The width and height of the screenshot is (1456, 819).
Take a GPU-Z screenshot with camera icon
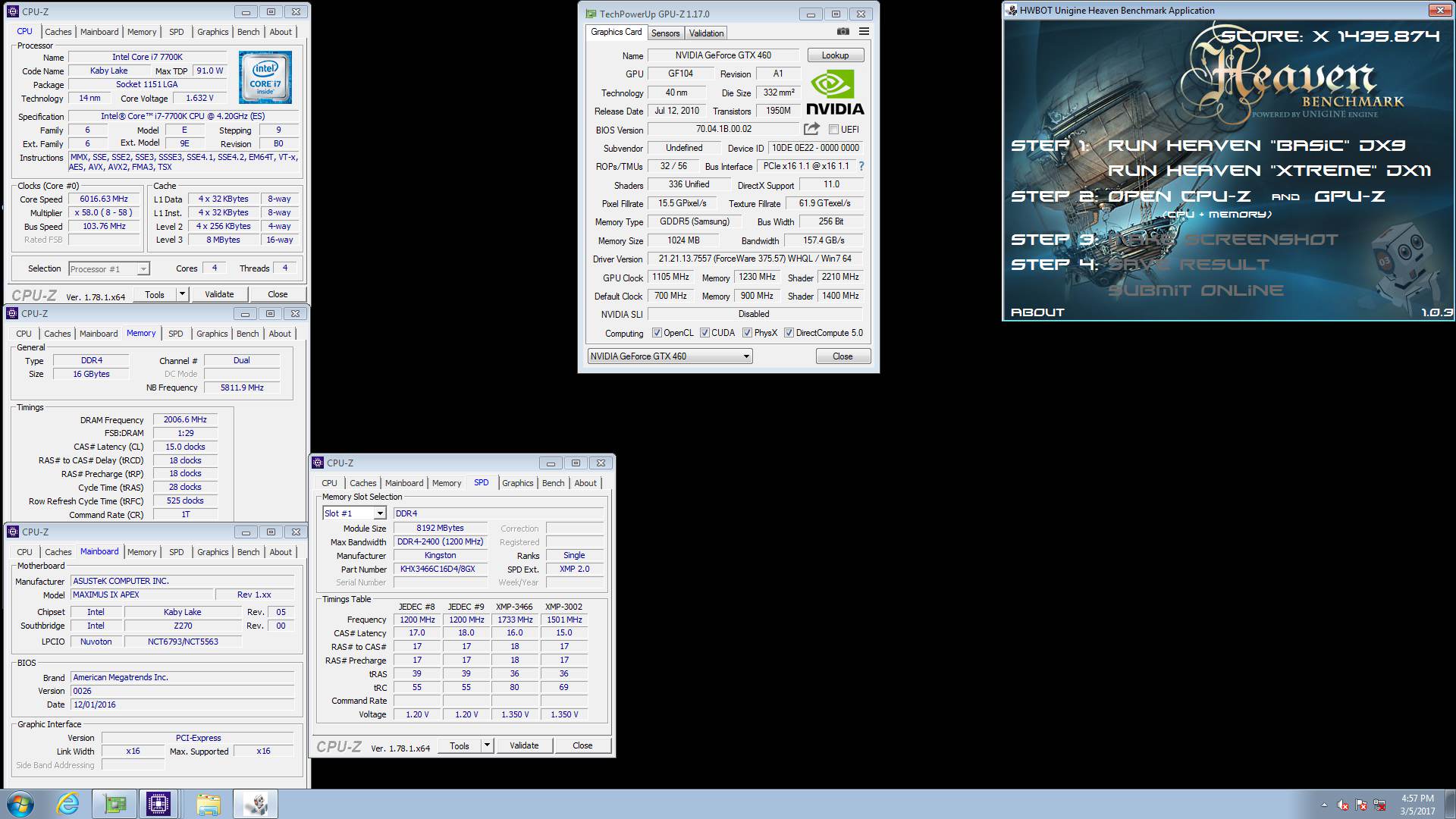843,32
